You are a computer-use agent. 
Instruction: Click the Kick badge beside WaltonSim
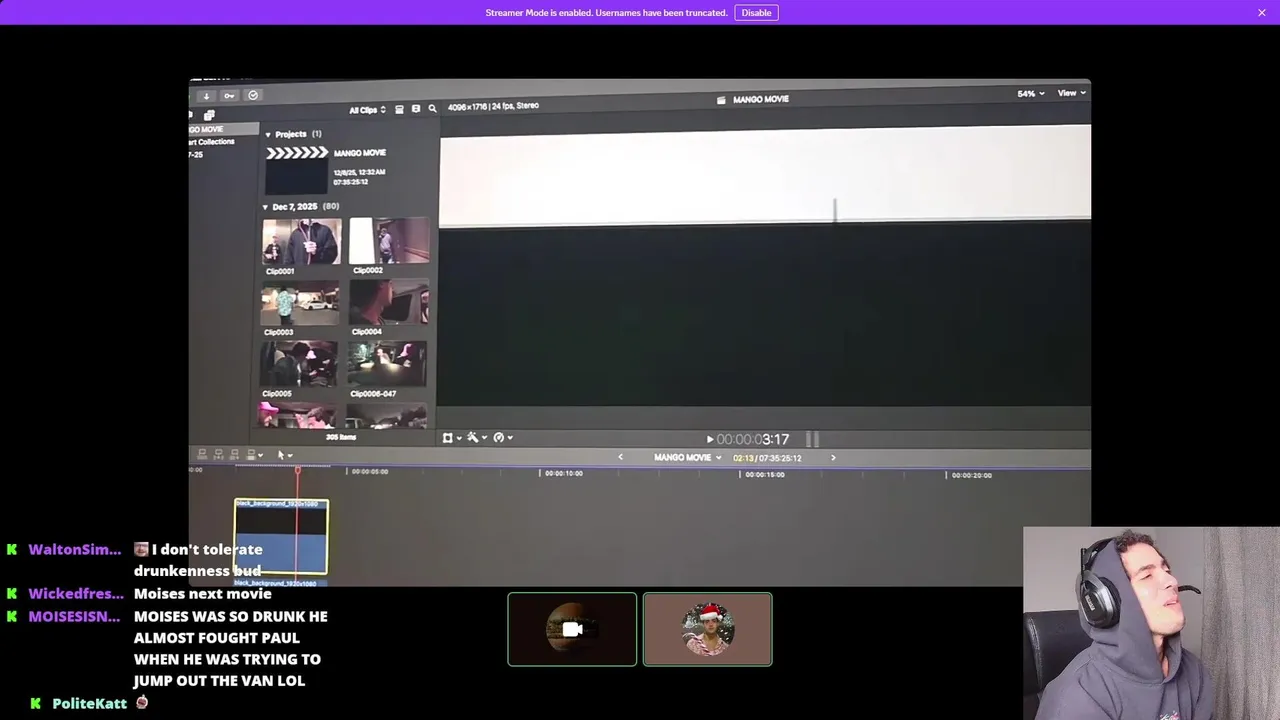[12, 550]
